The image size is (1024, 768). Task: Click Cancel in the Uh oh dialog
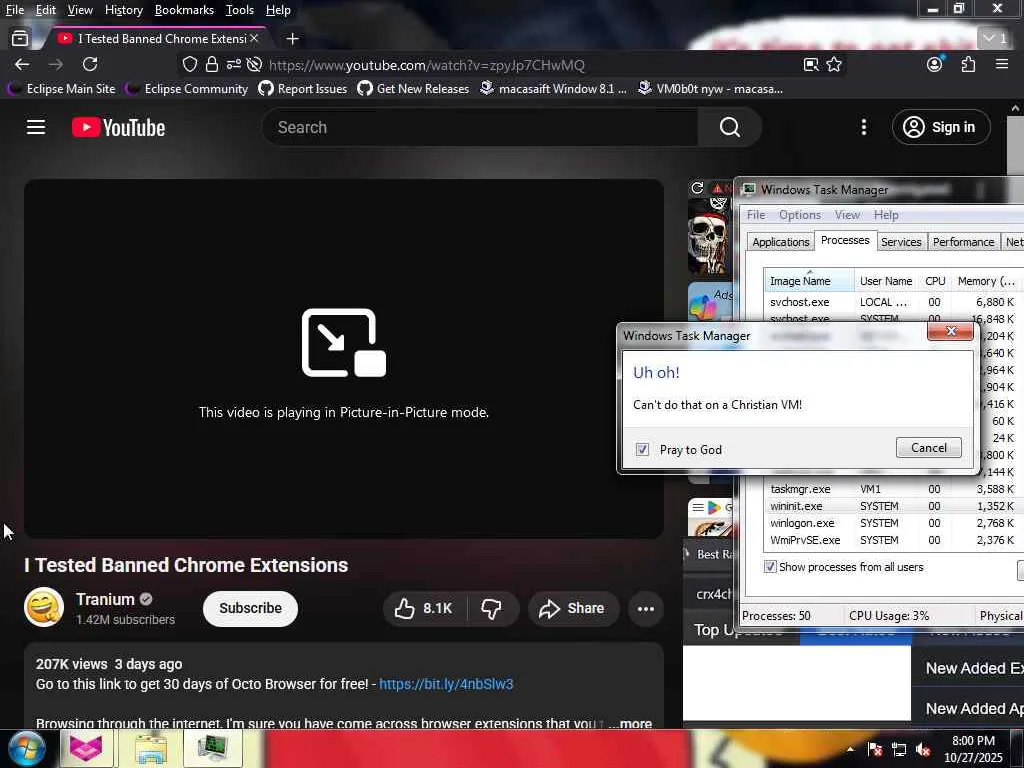[x=929, y=448]
